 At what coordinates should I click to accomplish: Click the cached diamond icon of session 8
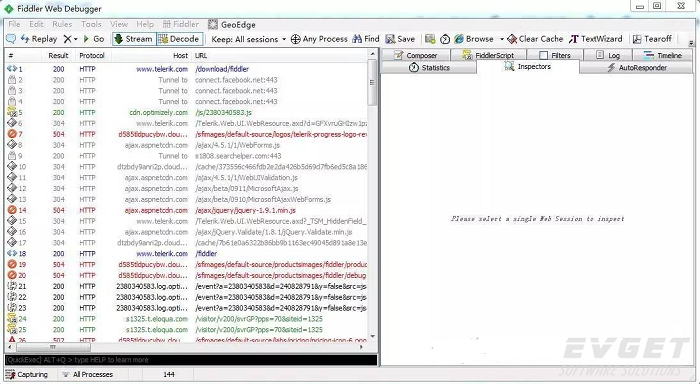coord(12,145)
